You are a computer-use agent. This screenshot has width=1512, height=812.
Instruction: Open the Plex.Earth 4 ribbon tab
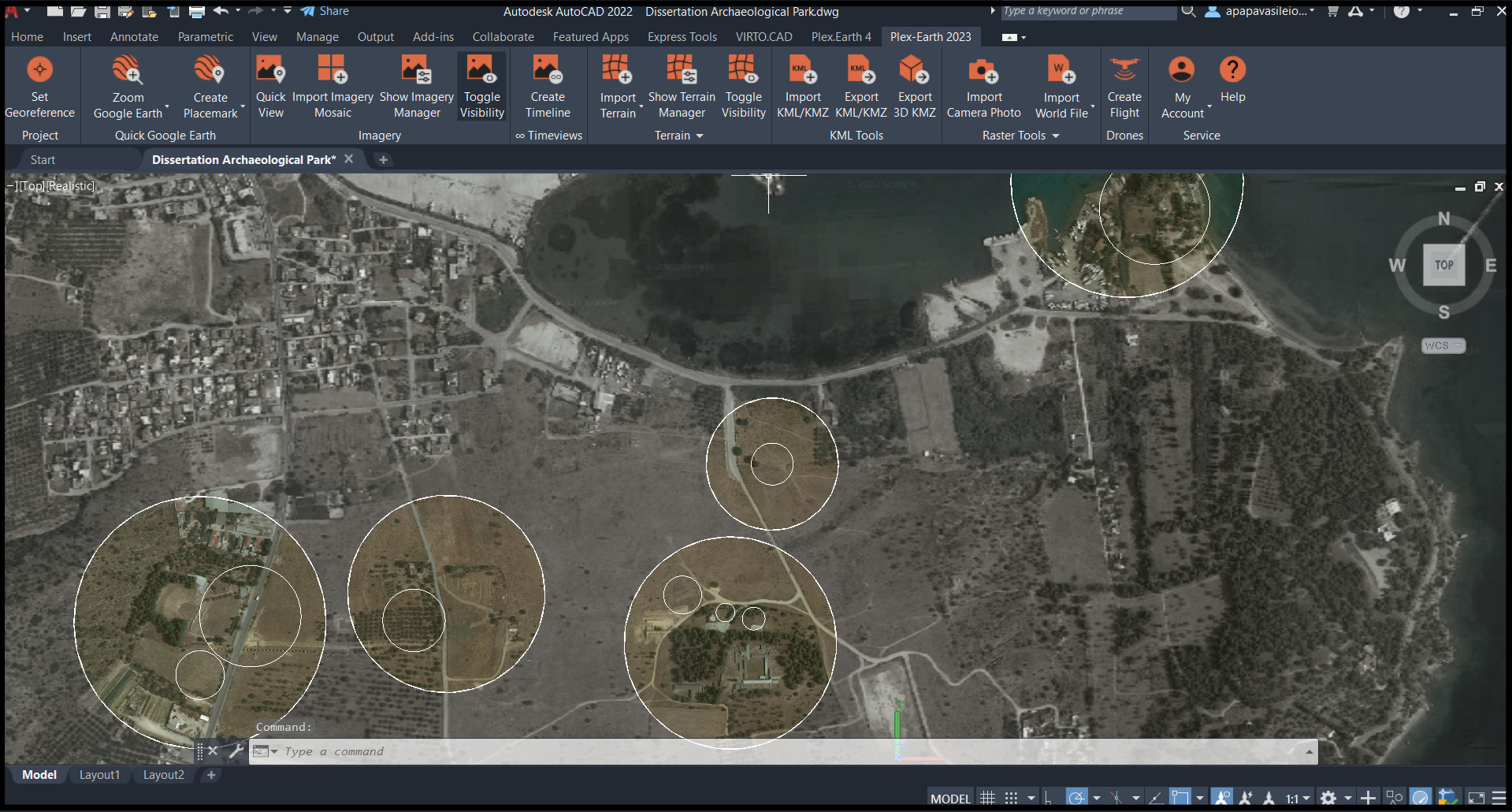tap(841, 37)
